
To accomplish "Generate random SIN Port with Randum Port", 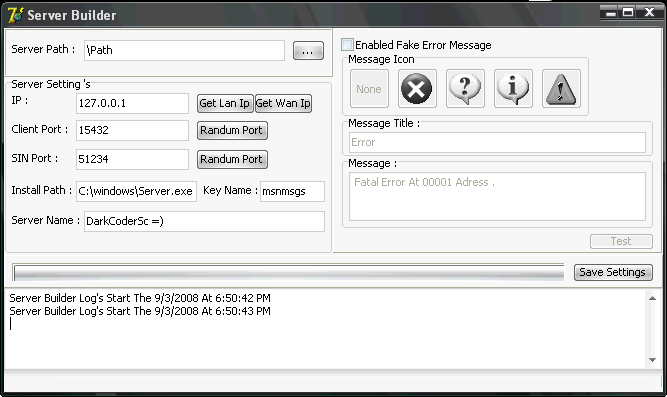I will point(232,159).
